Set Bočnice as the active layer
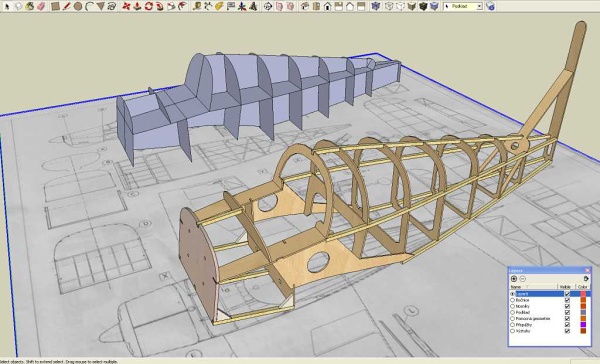This screenshot has width=600, height=364. coord(512,300)
